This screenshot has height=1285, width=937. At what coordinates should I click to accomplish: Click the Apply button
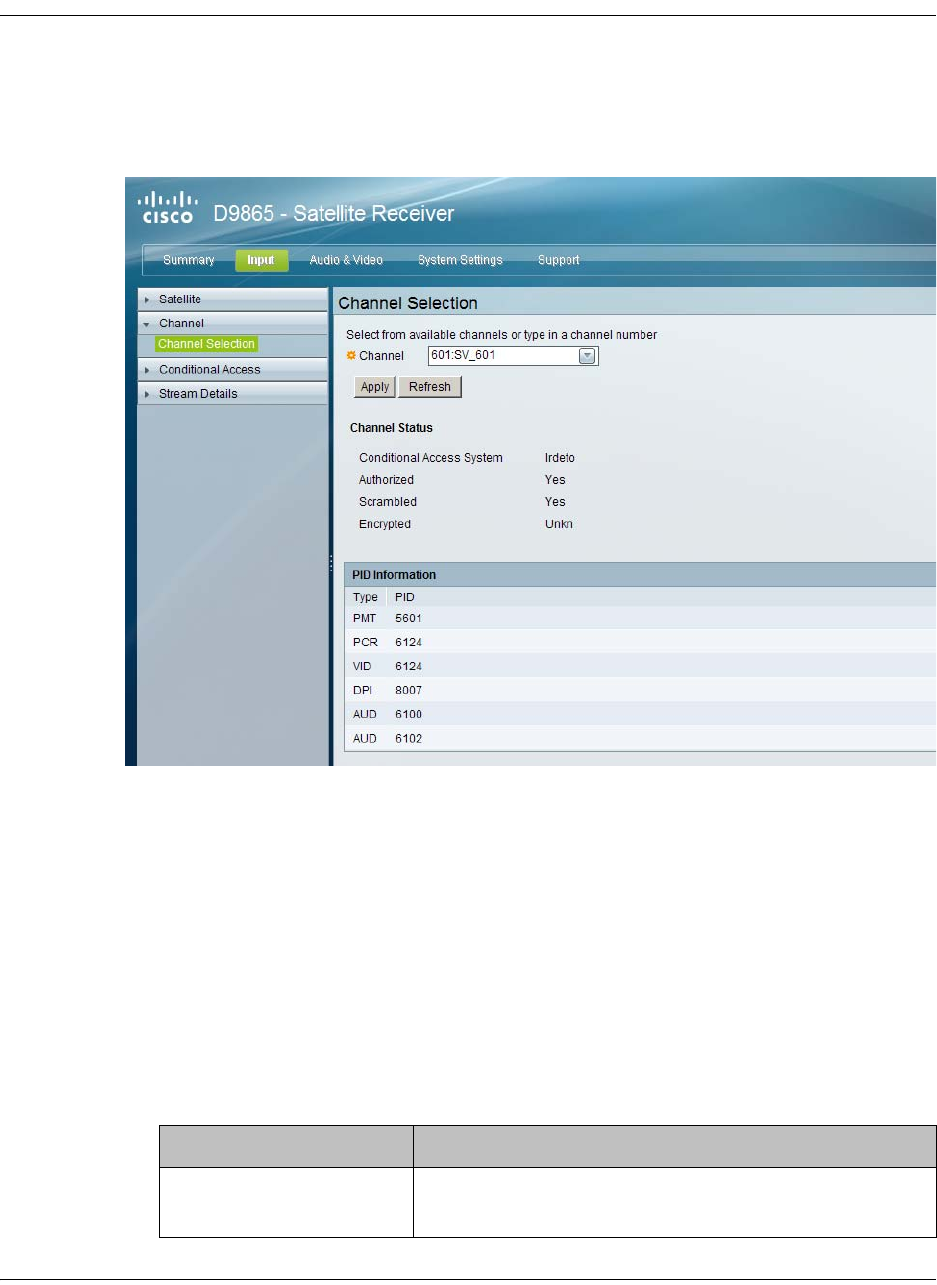click(375, 387)
